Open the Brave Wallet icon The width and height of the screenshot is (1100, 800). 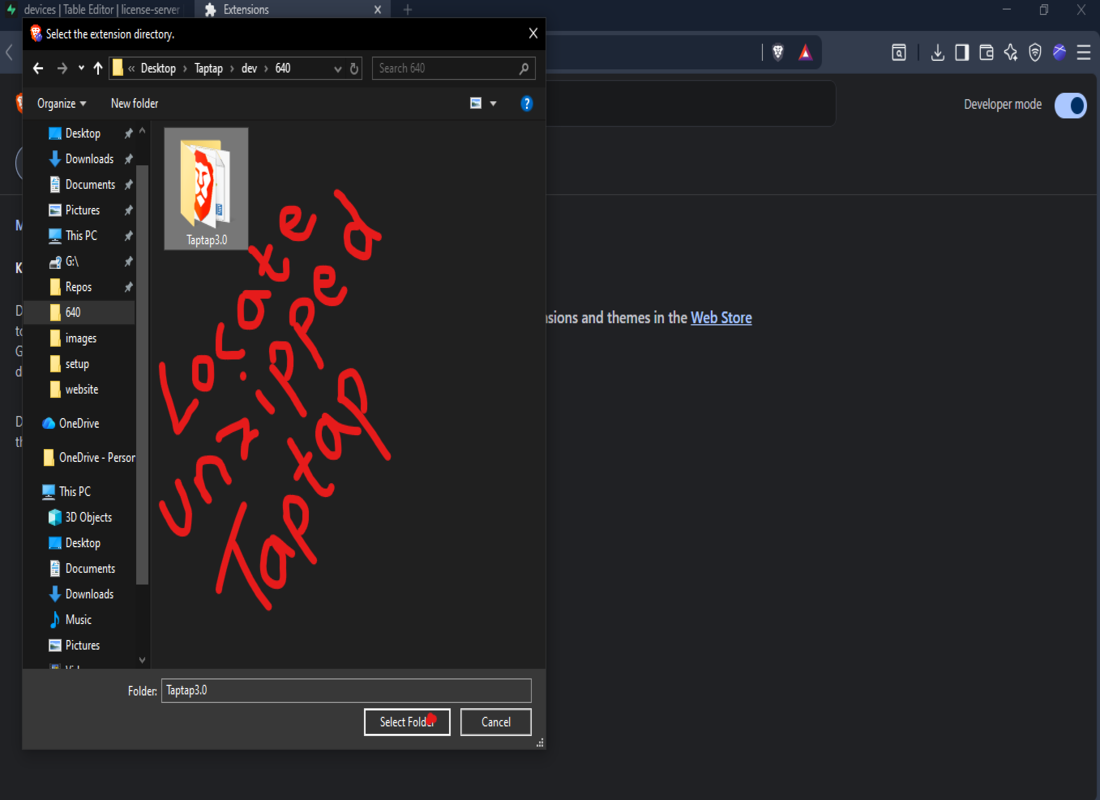point(986,53)
